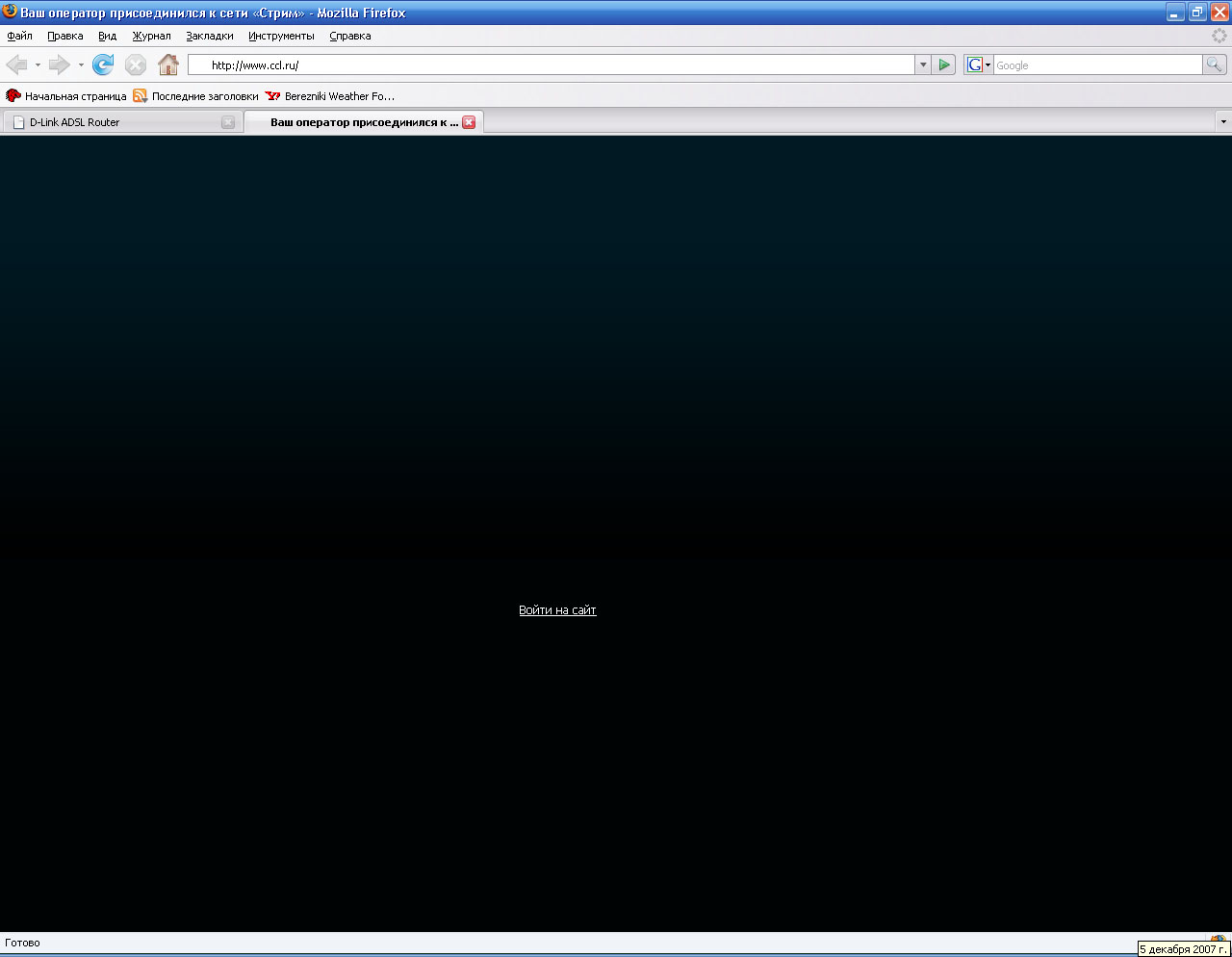Open Berezniki Weather bookmark
Viewport: 1232px width, 957px height.
click(x=330, y=96)
